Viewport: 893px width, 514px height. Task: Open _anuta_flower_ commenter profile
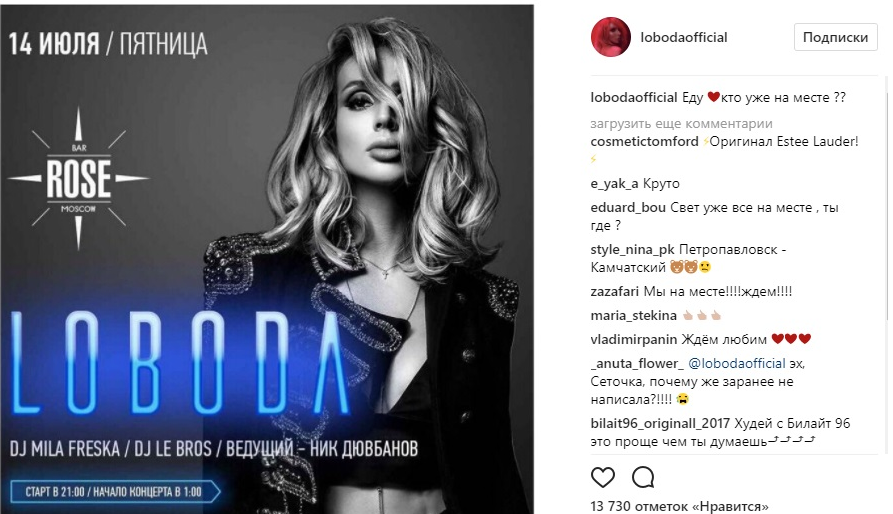click(x=637, y=363)
